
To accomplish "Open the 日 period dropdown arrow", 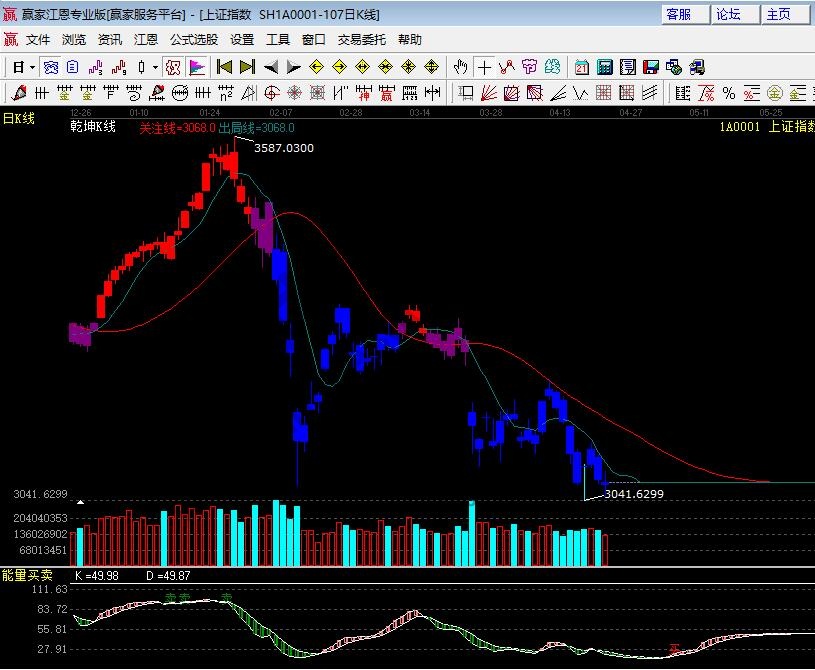I will [x=32, y=67].
